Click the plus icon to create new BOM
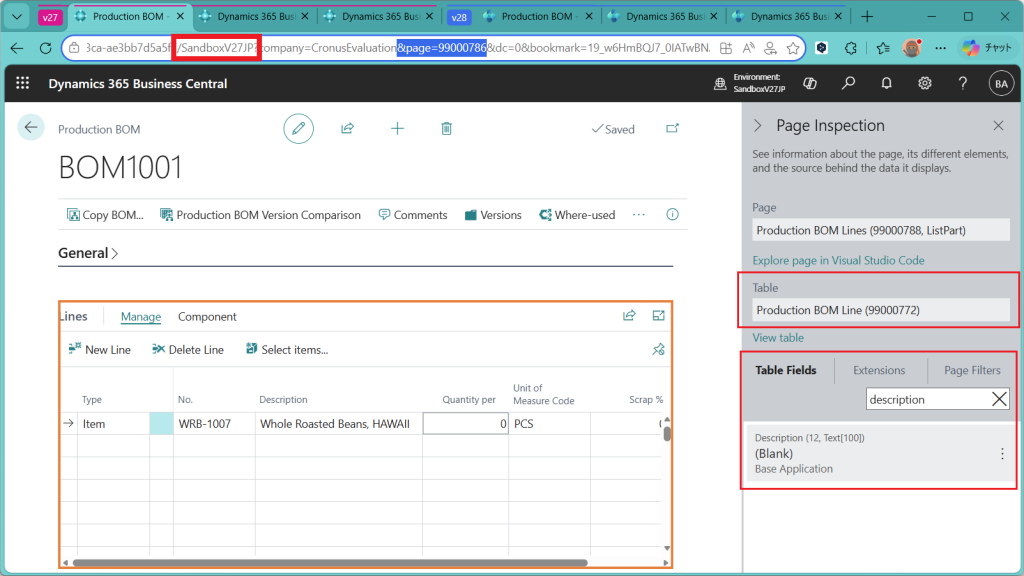 tap(397, 128)
